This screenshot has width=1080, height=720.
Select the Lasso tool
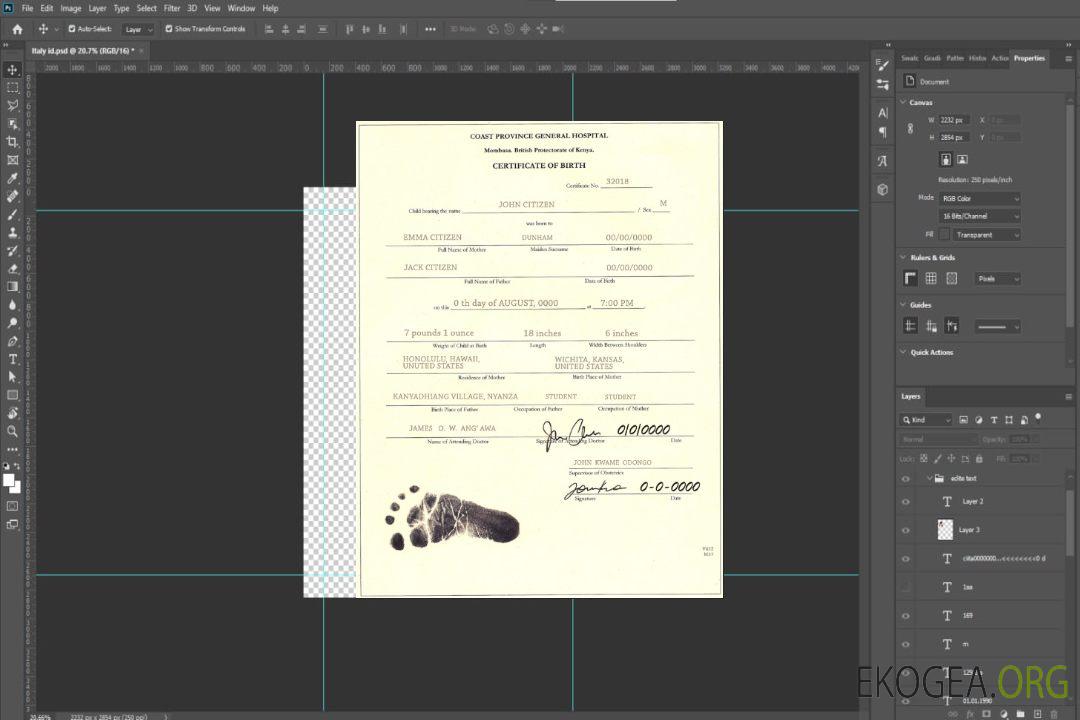[12, 105]
